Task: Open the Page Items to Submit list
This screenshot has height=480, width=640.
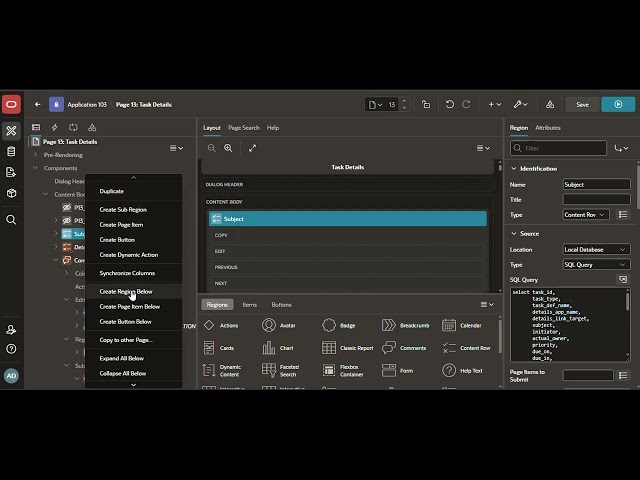Action: (623, 375)
